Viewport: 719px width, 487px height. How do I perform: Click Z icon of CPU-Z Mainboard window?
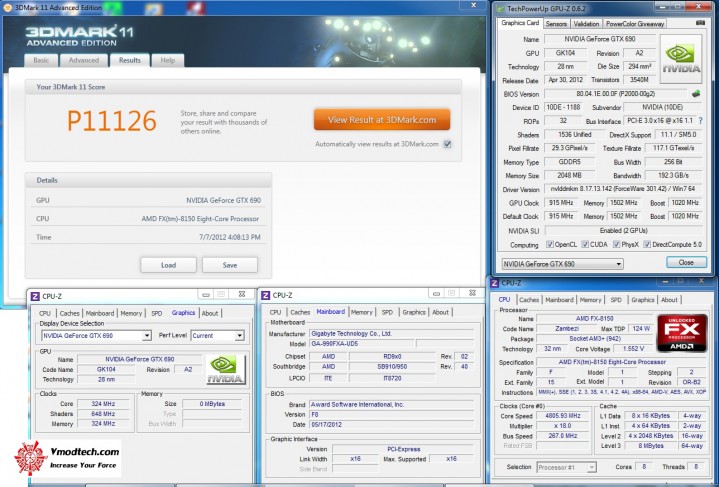[x=265, y=295]
